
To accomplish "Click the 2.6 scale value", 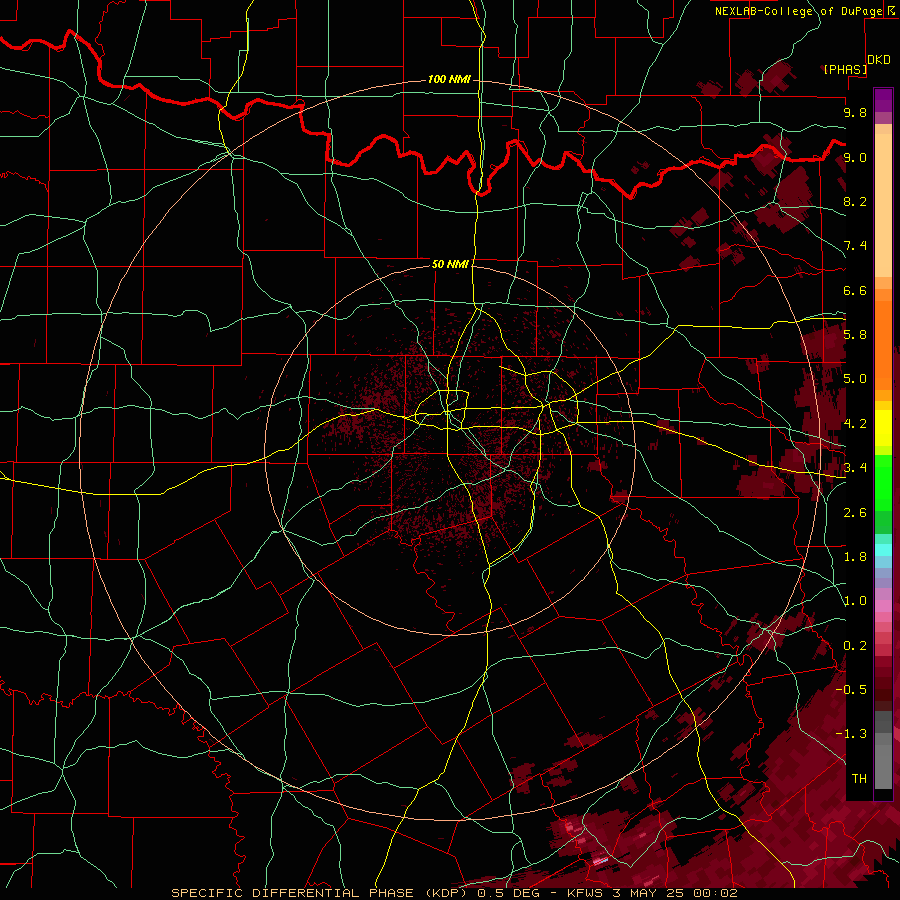I will (855, 513).
